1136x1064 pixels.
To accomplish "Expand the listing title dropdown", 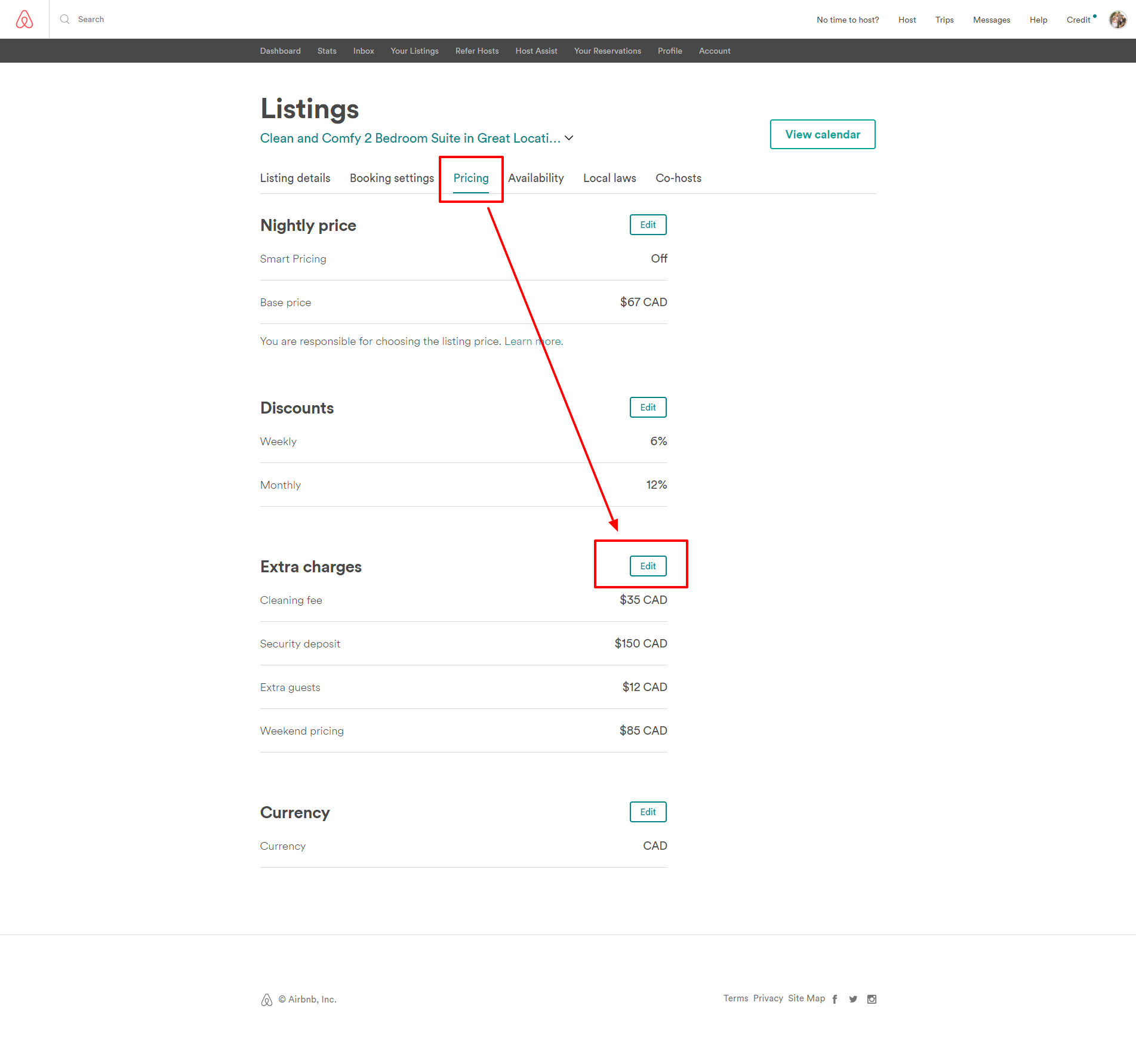I will pos(569,138).
